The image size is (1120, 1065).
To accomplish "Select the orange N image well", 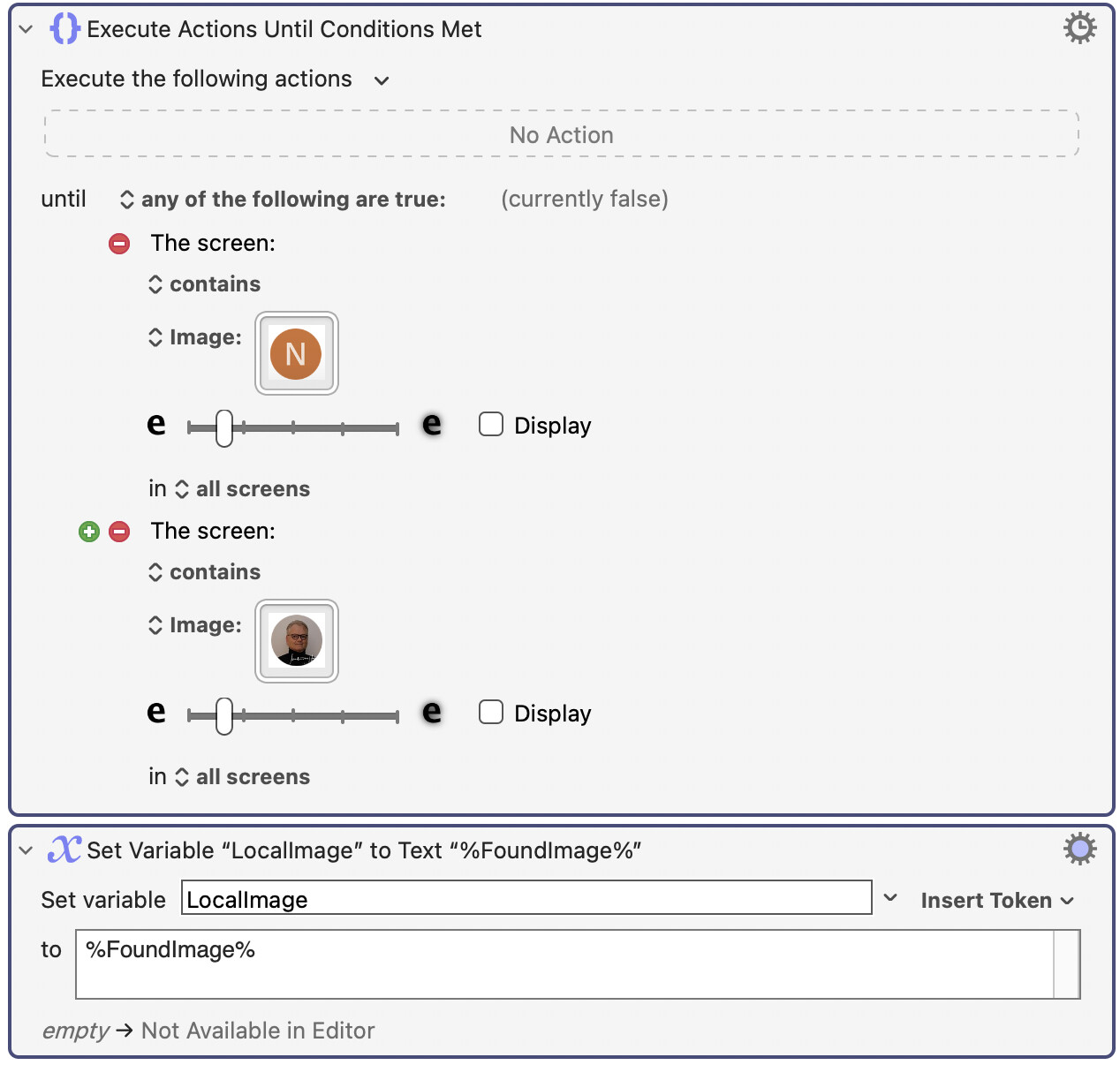I will point(297,353).
